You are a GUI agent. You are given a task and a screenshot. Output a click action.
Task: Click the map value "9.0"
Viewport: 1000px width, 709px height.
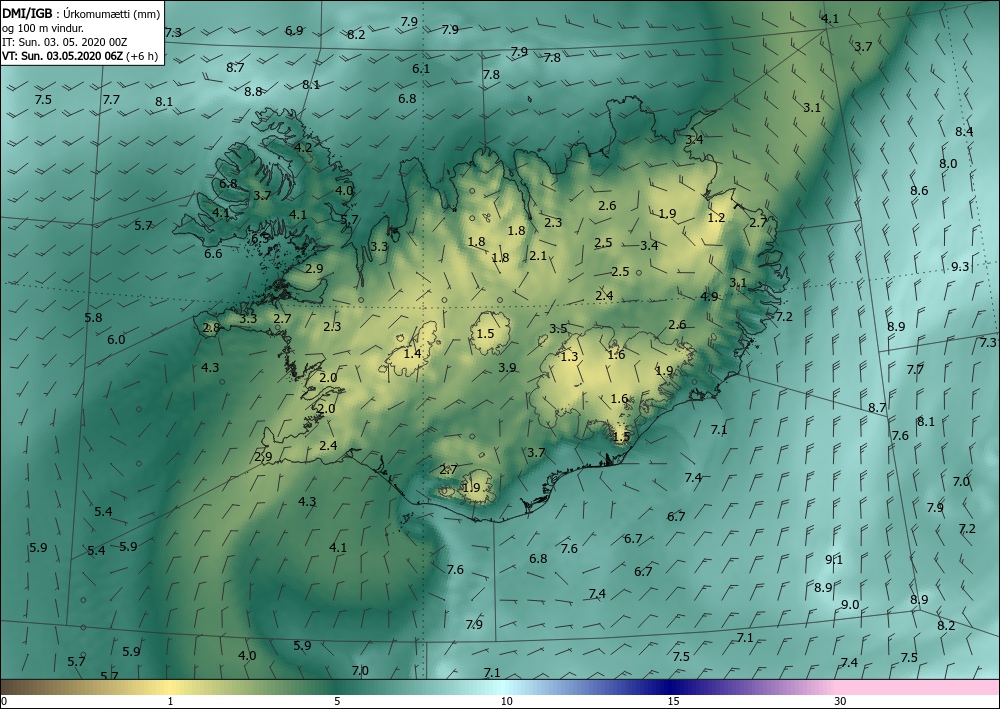point(850,604)
